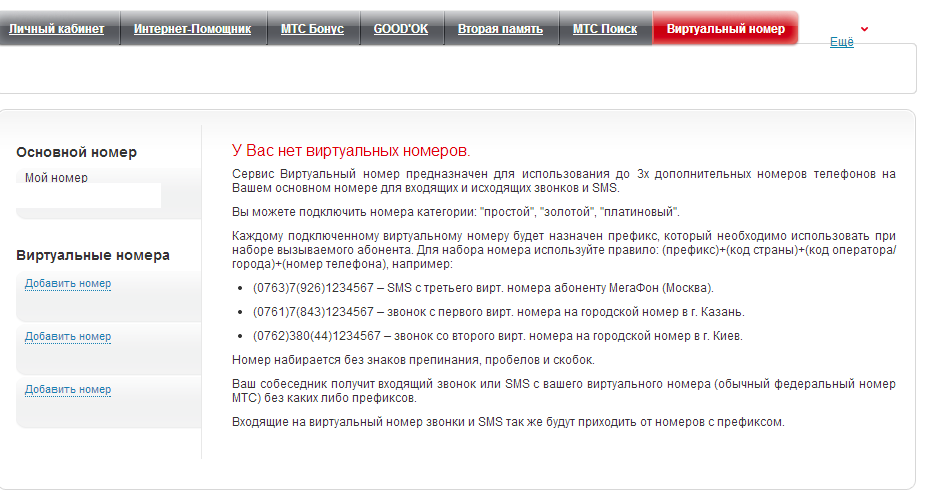Open the Личный кабинет tab

coord(57,29)
